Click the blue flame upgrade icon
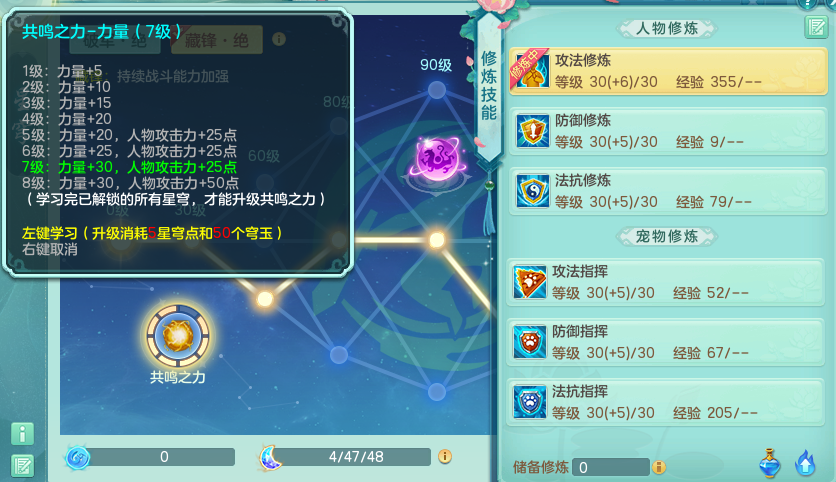Viewport: 836px width, 482px height. [805, 463]
